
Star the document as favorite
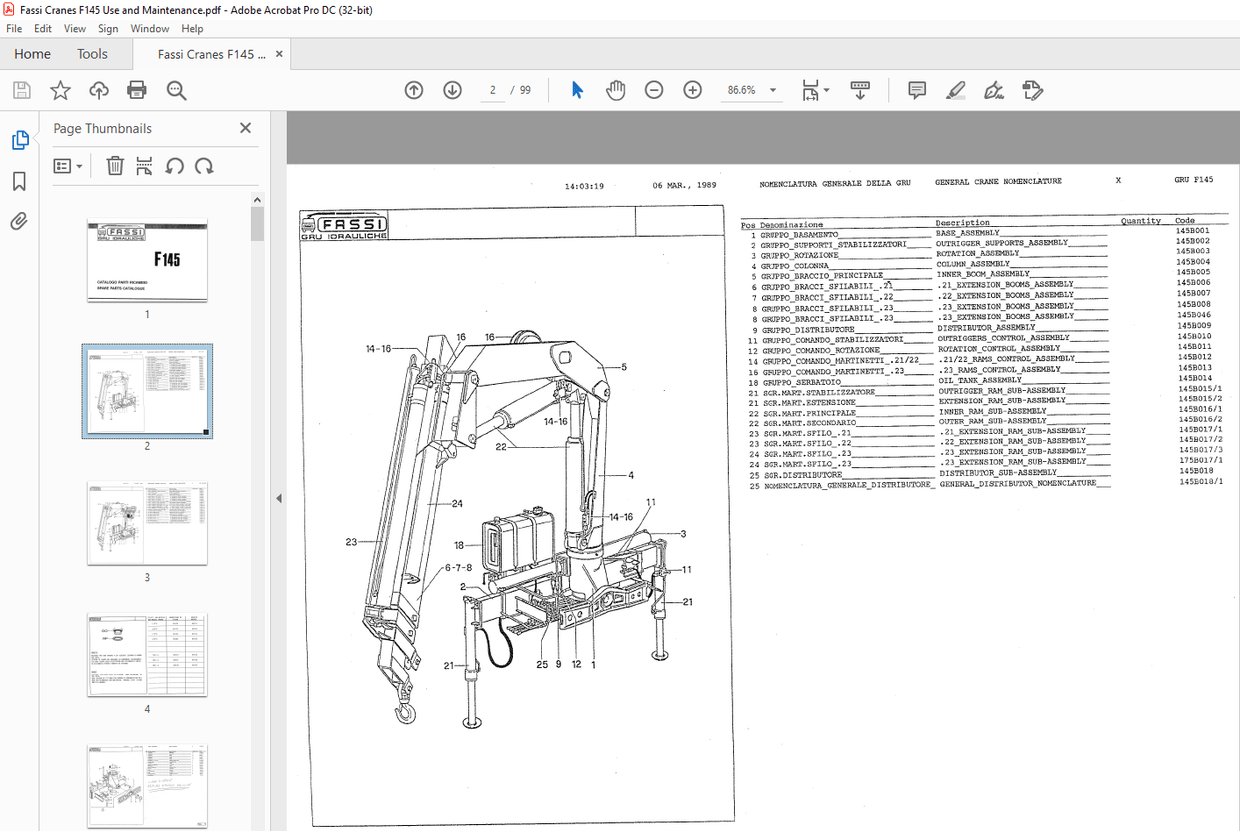coord(60,89)
